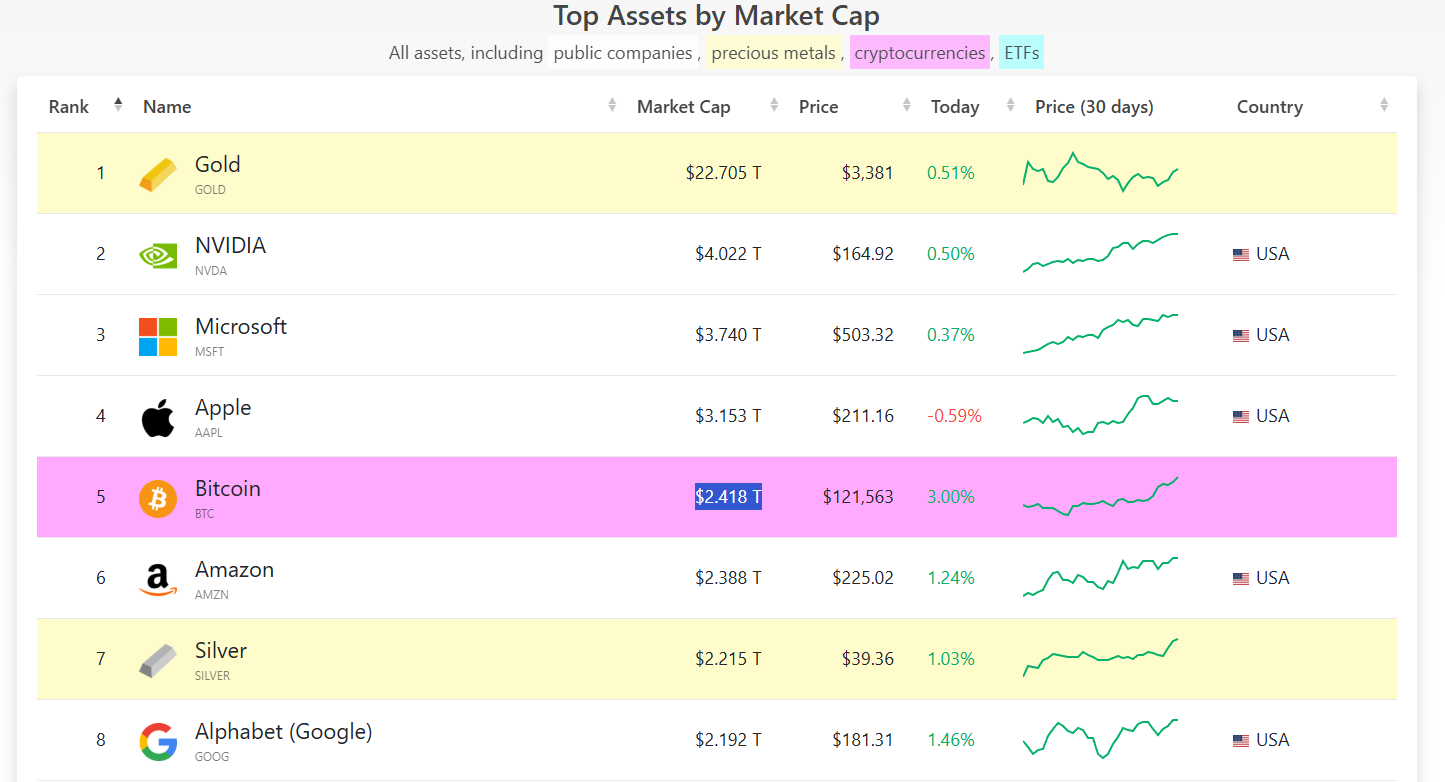Open the Apple asset page

click(x=223, y=408)
